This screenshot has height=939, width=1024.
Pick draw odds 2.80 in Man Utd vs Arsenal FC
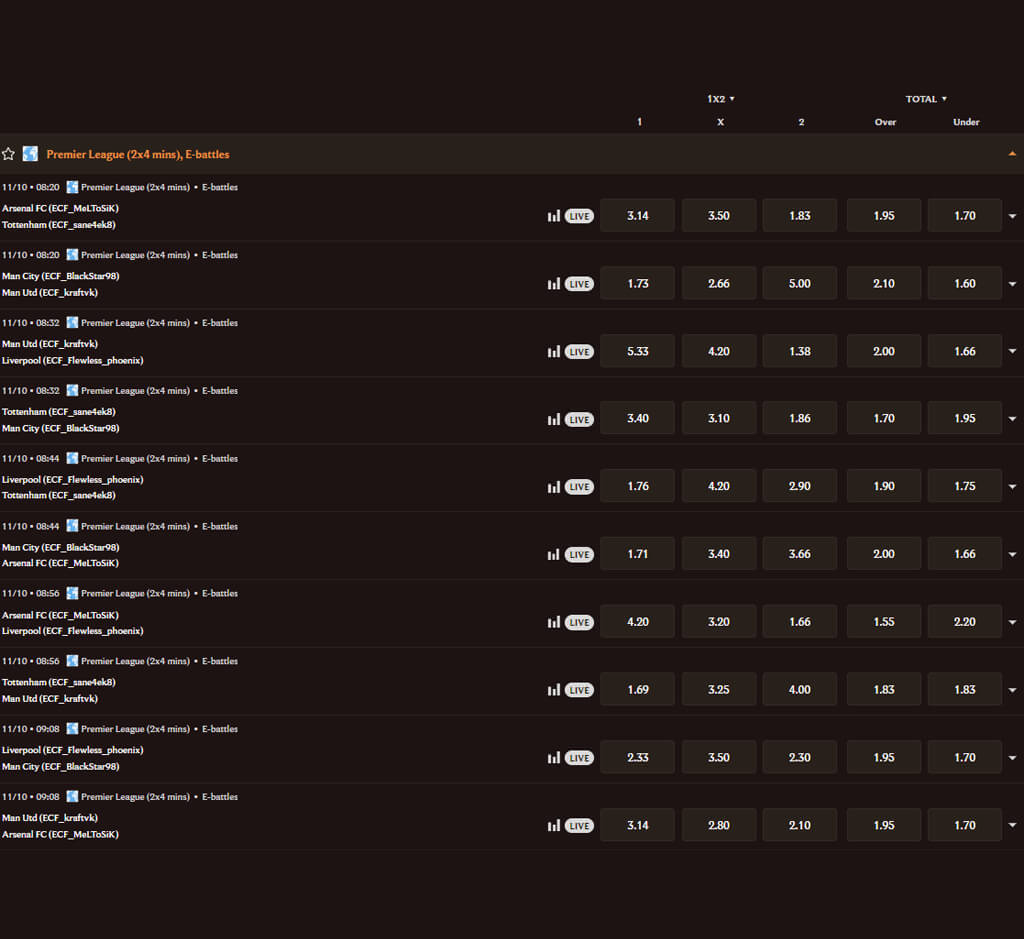pos(718,825)
